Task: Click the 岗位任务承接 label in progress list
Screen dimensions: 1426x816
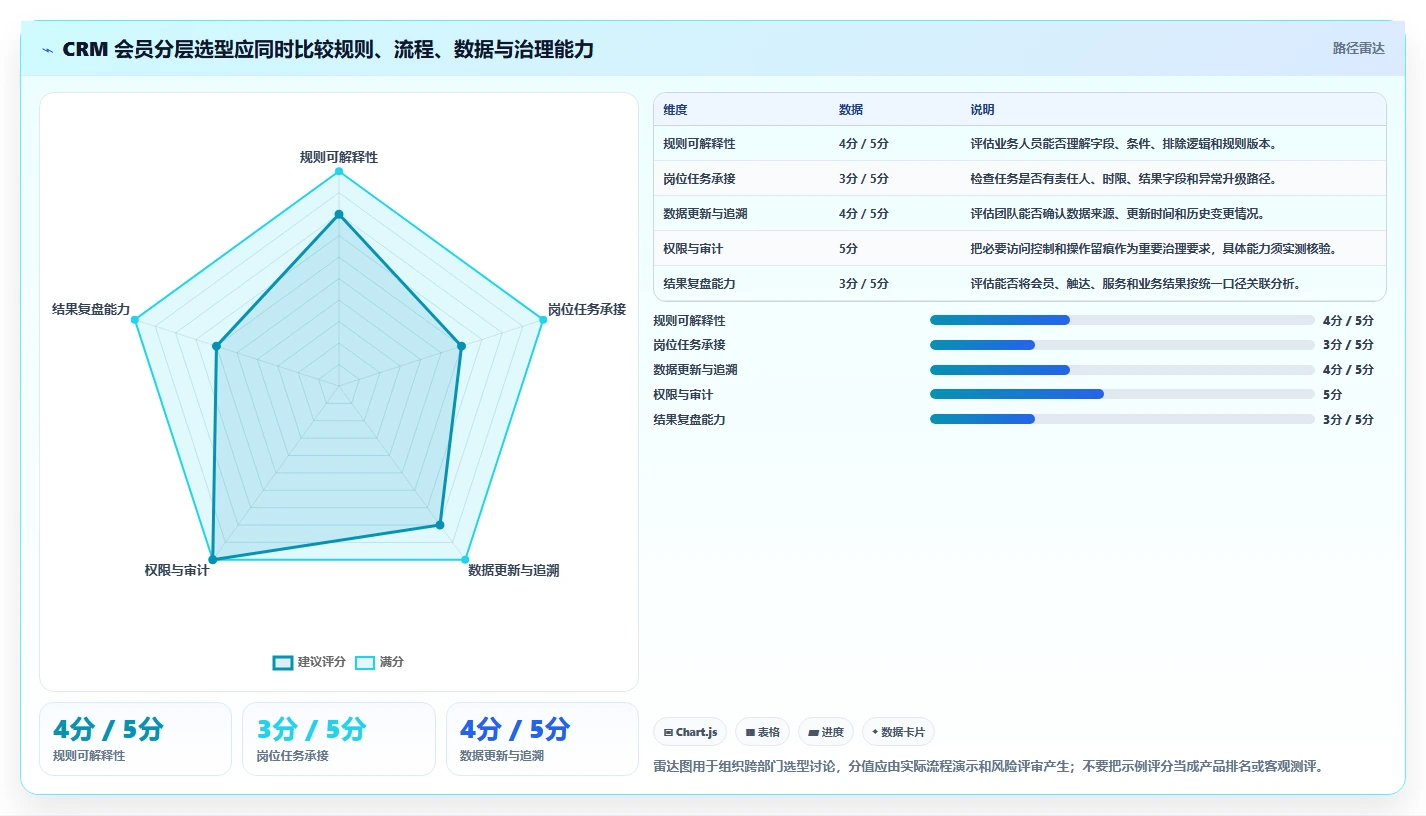Action: coord(689,345)
